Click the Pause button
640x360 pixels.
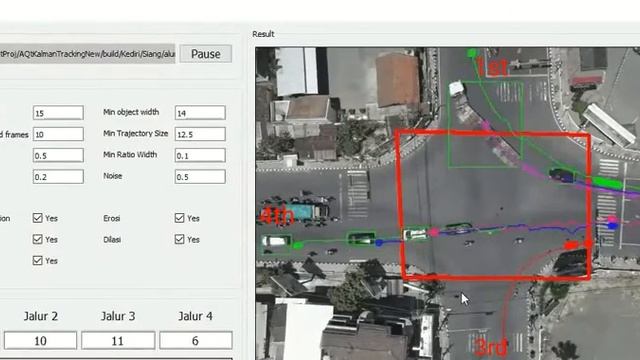pyautogui.click(x=206, y=54)
